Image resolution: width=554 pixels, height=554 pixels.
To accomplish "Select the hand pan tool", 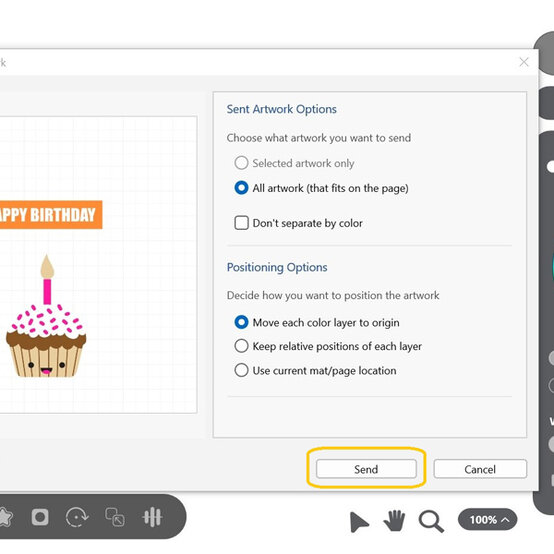I will 394,520.
